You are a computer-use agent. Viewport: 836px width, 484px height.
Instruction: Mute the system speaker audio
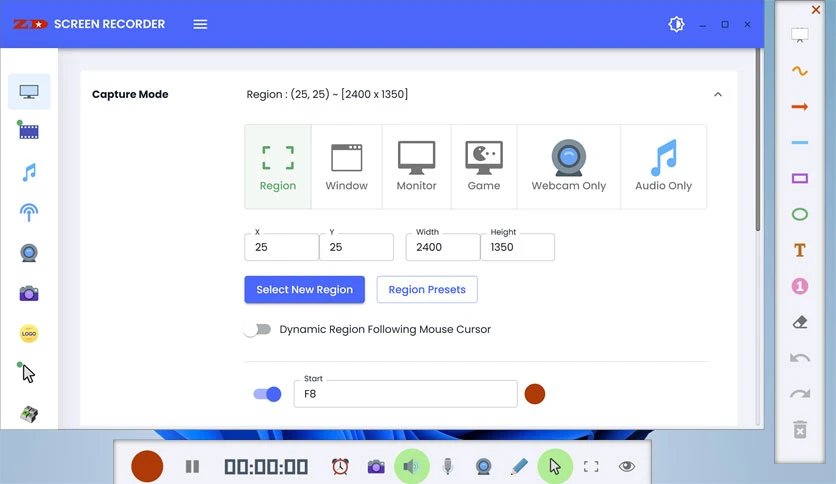coord(412,466)
